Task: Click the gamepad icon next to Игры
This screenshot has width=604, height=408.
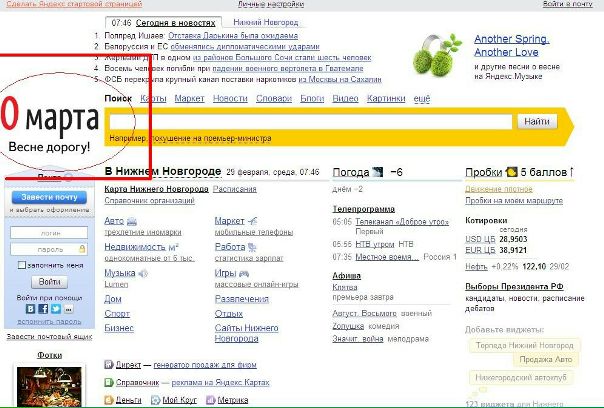Action: pos(244,274)
